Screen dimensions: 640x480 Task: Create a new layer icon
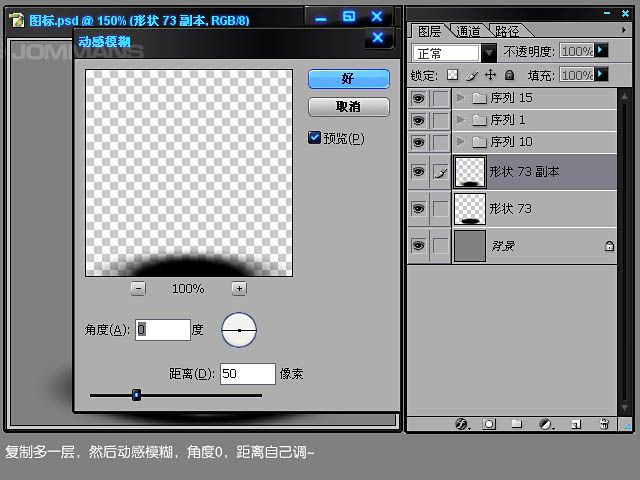[x=576, y=424]
